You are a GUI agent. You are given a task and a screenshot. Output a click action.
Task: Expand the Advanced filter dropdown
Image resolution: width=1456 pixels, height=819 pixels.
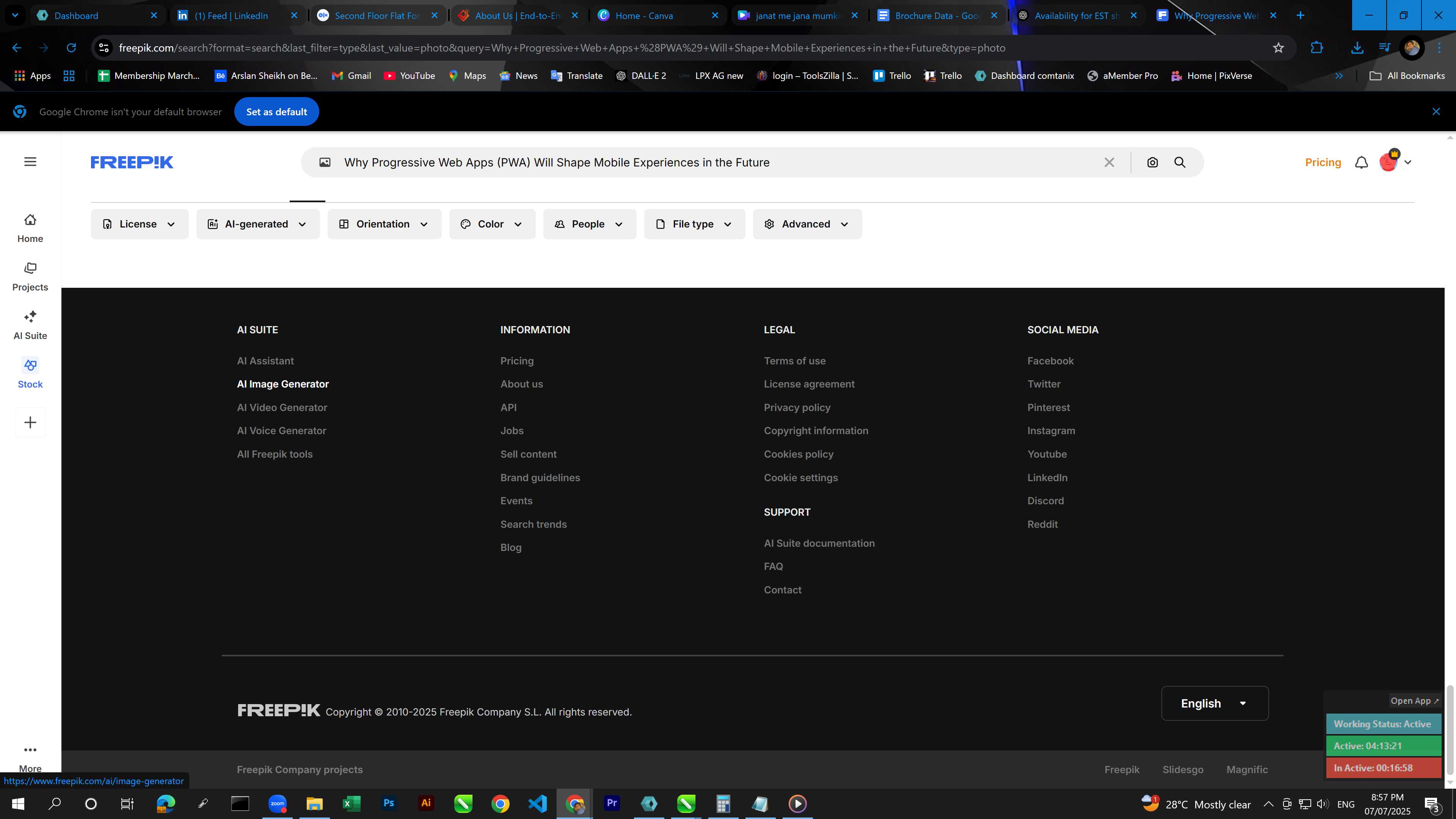click(x=807, y=224)
